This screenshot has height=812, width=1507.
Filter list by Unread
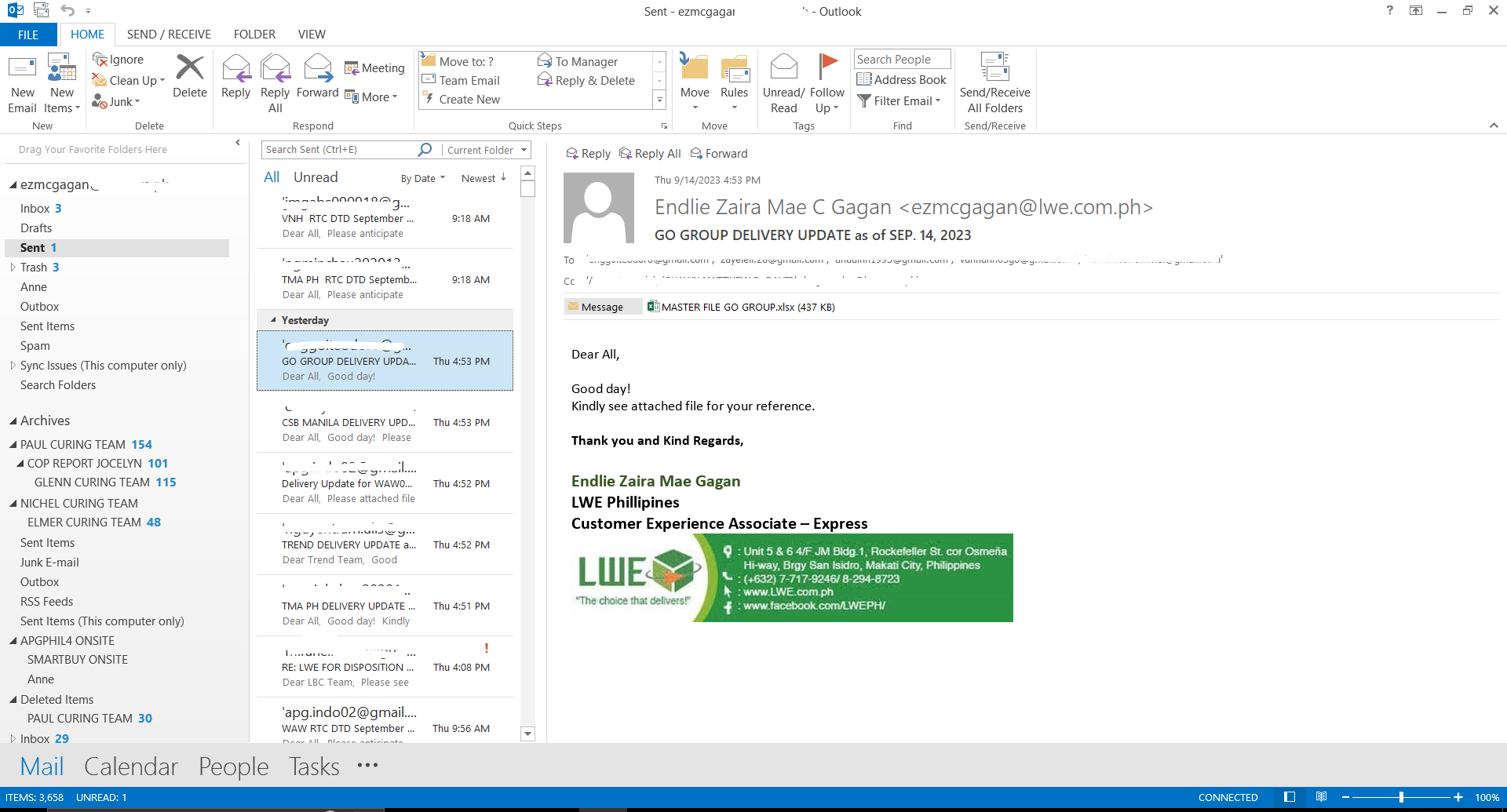(316, 177)
